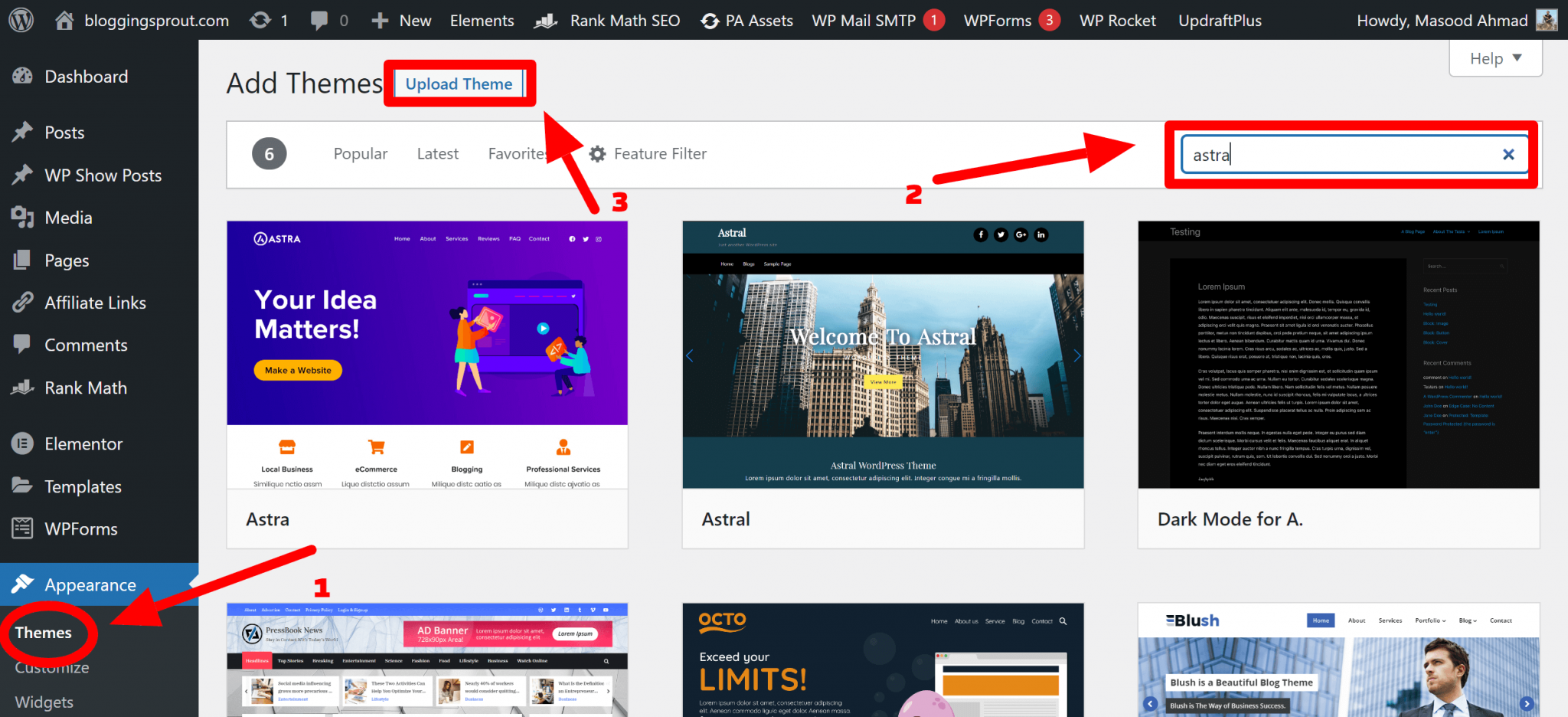
Task: Click the Posts pin icon
Action: [x=22, y=132]
